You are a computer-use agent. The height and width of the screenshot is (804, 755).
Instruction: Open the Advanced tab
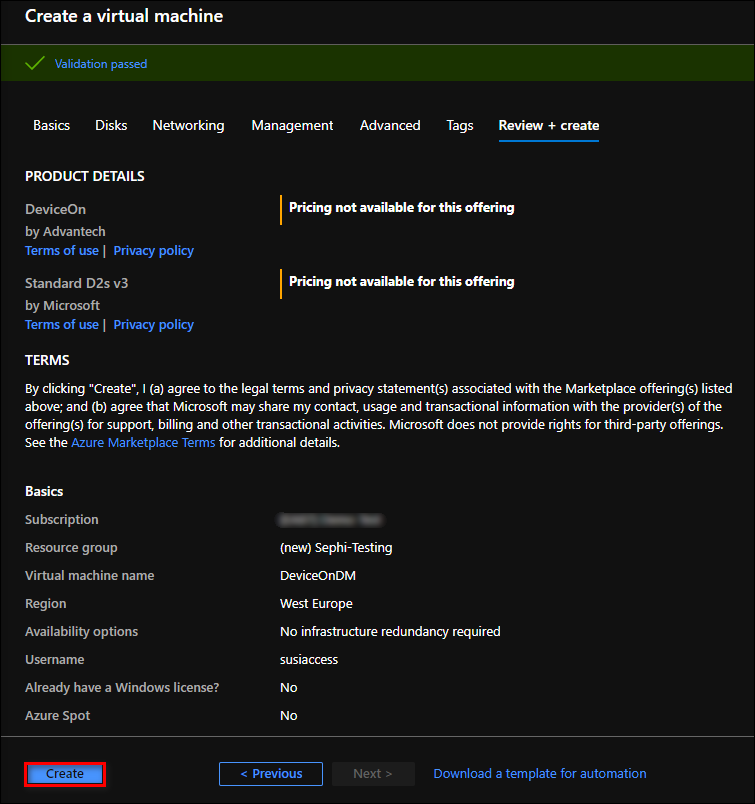point(390,125)
